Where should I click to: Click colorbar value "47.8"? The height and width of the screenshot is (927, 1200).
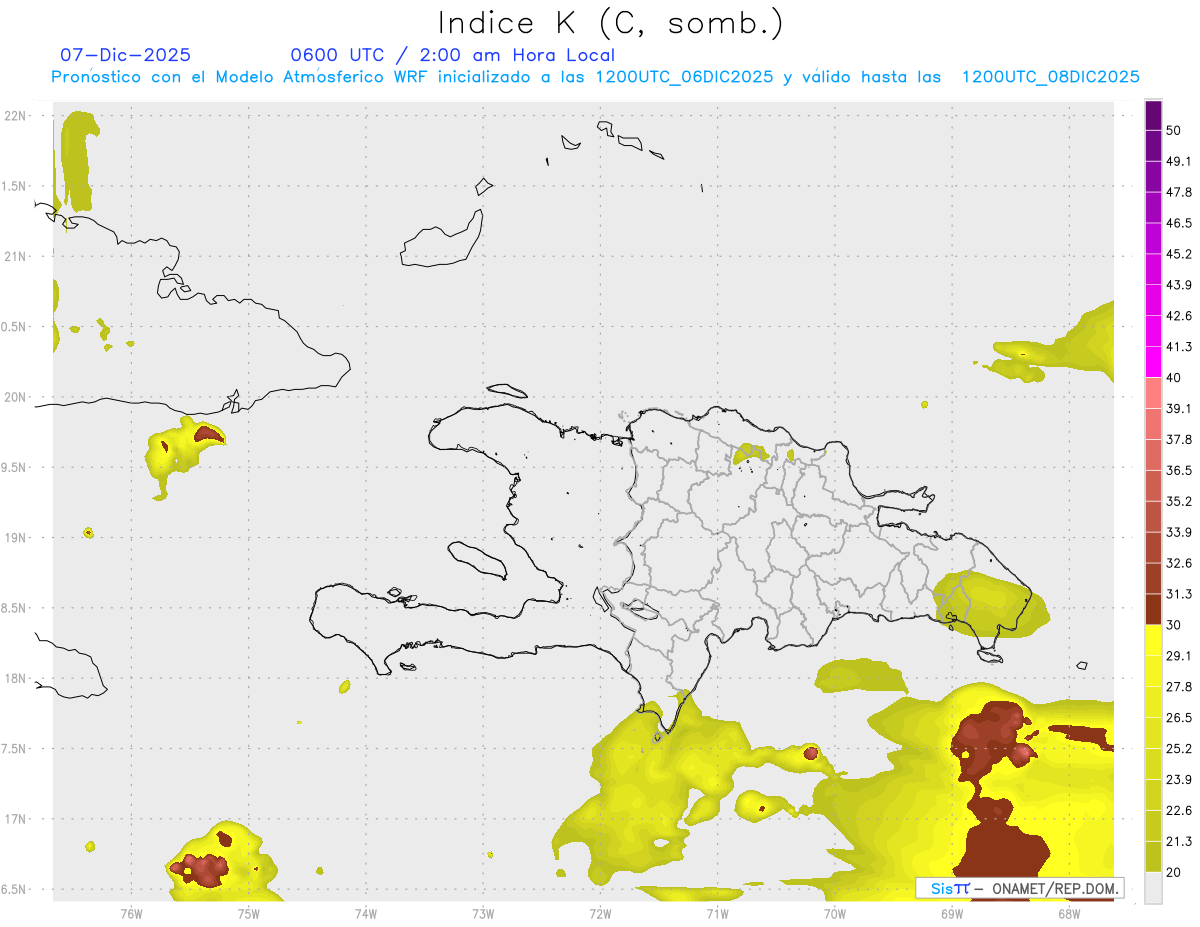(x=1180, y=192)
